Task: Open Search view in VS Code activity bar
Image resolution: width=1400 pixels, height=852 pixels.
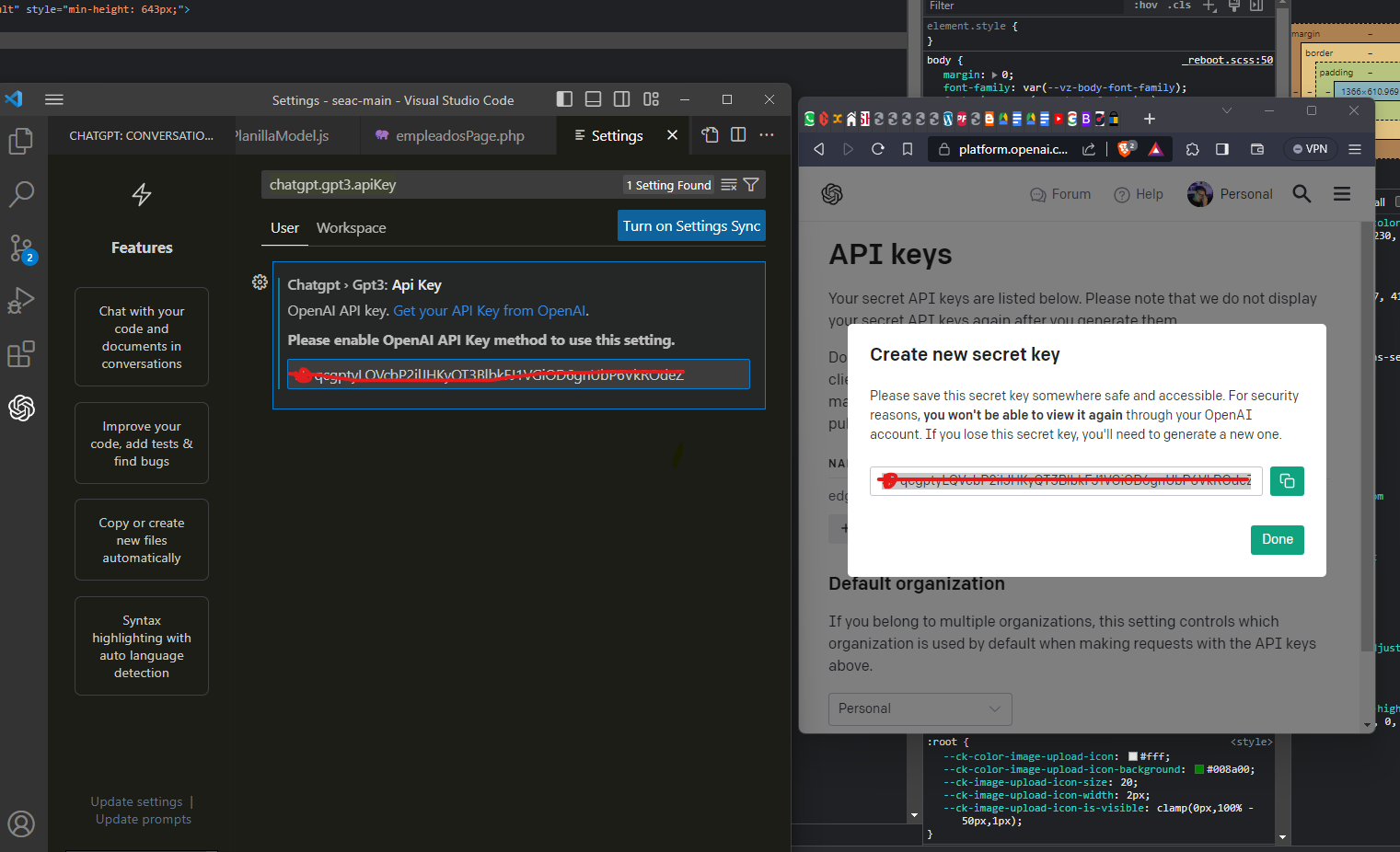Action: point(20,194)
